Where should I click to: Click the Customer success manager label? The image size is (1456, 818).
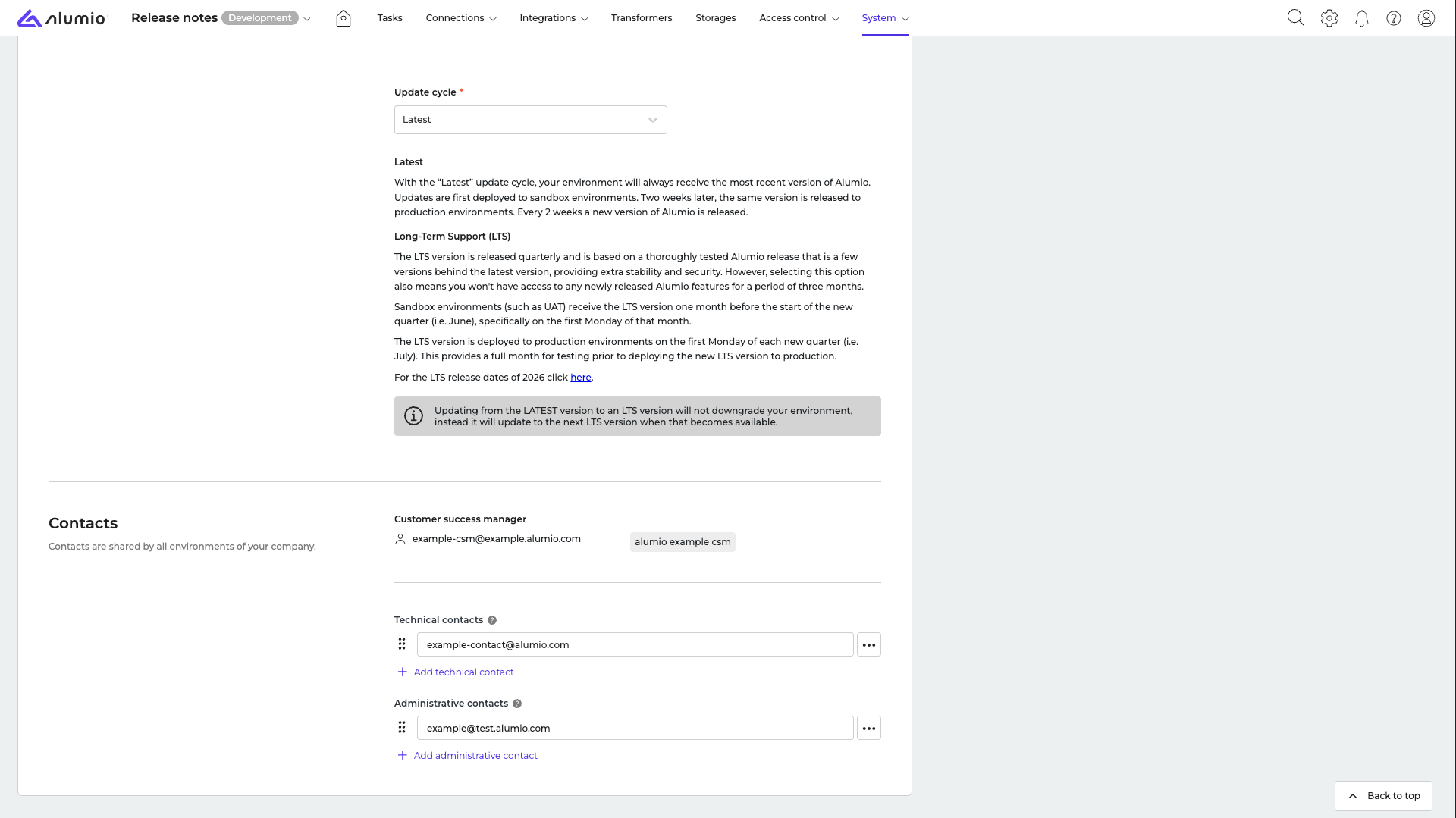point(460,519)
